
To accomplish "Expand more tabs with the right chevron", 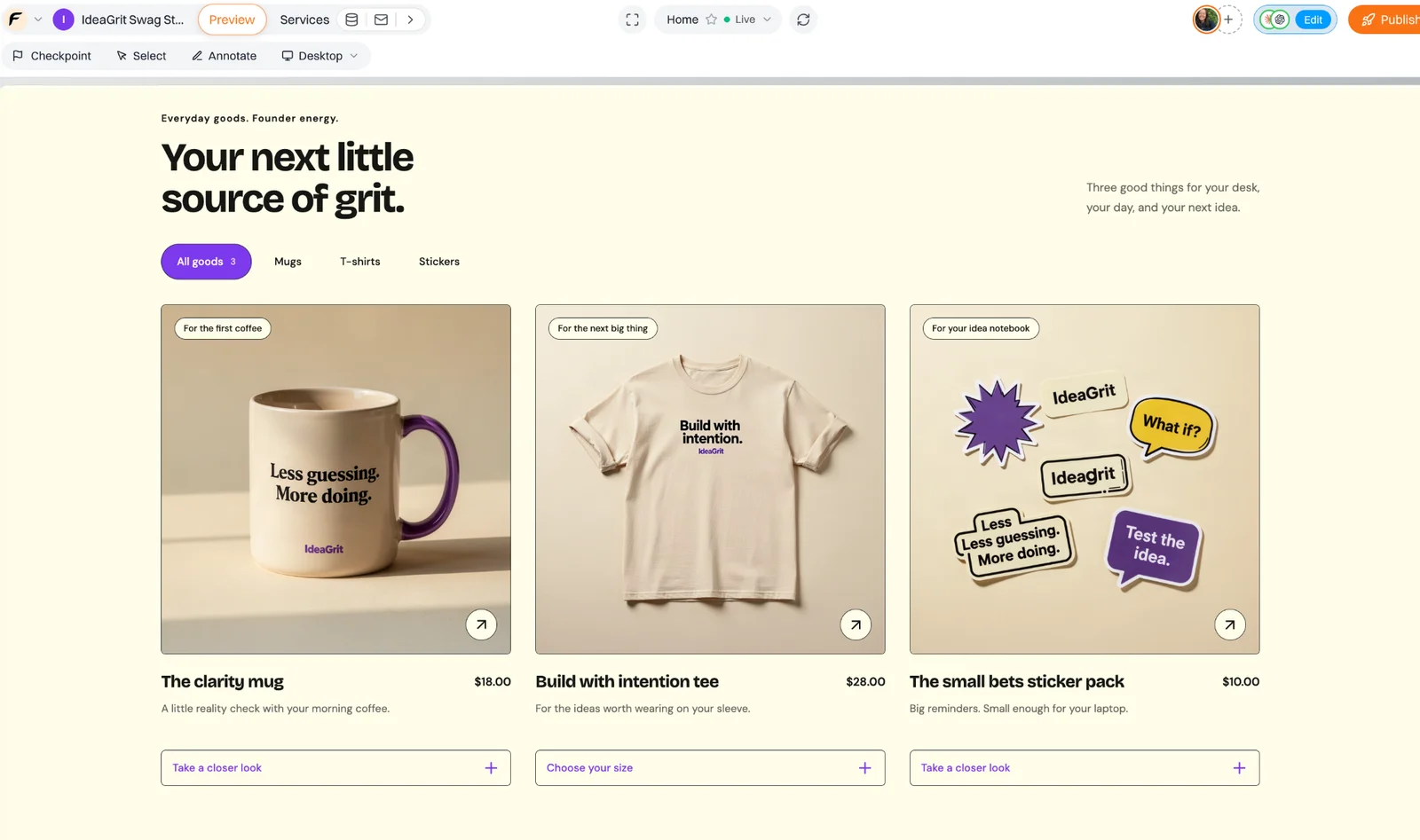I will tap(410, 20).
